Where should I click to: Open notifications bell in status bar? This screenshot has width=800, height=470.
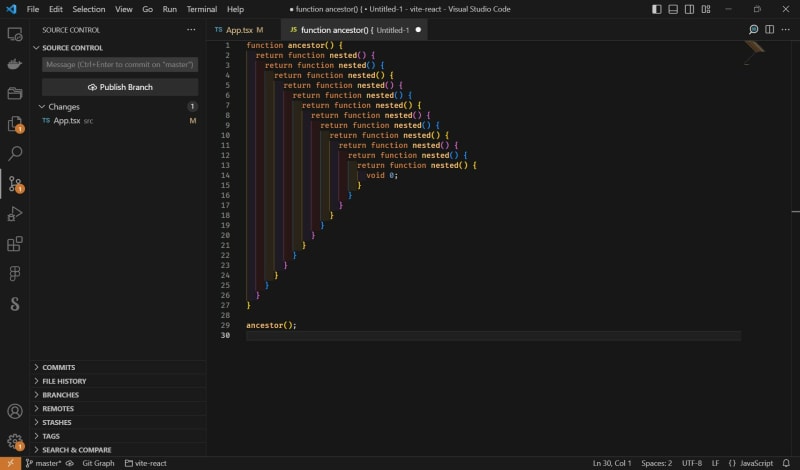(786, 463)
